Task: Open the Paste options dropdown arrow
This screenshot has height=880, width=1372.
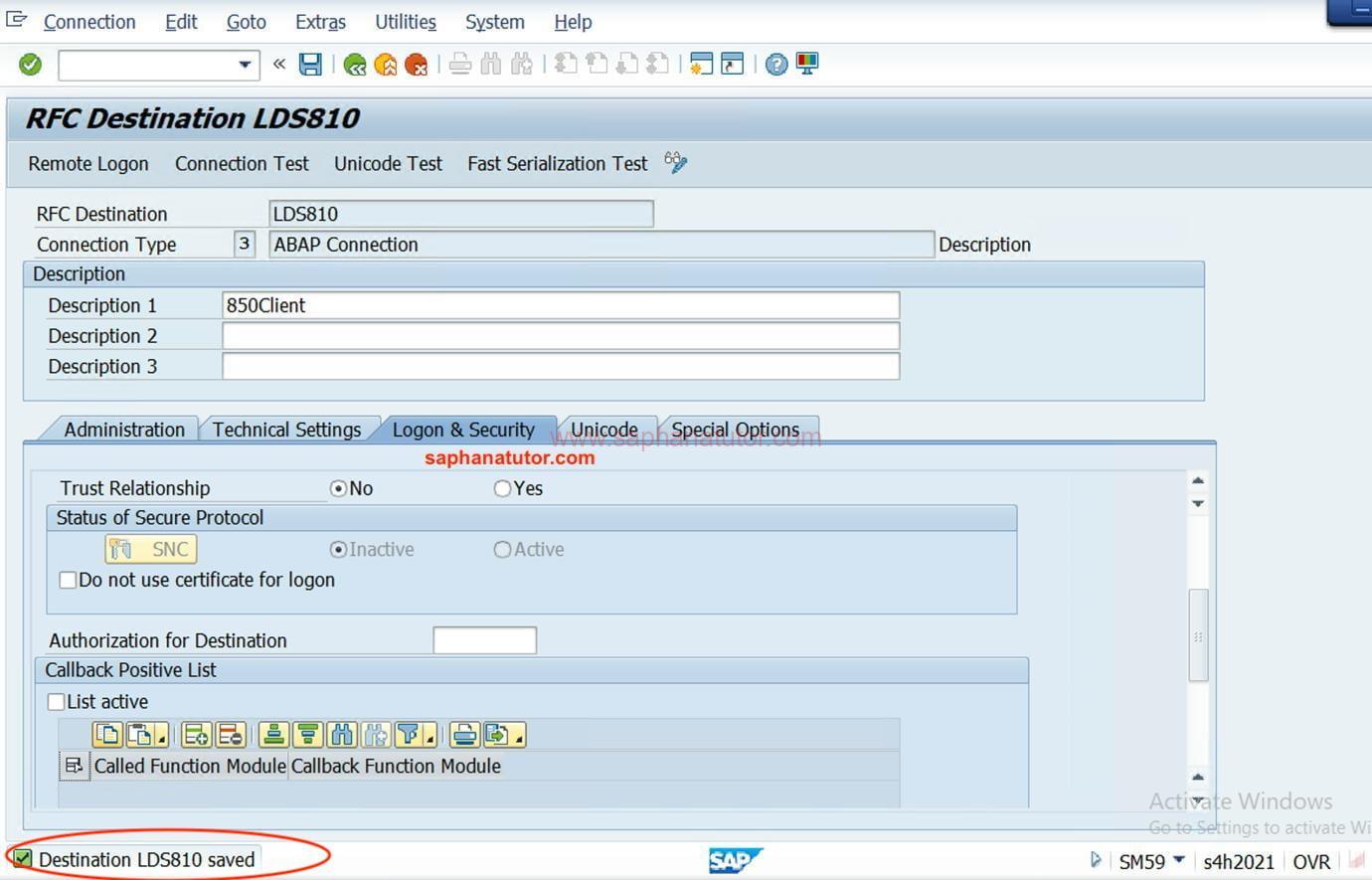Action: [161, 739]
